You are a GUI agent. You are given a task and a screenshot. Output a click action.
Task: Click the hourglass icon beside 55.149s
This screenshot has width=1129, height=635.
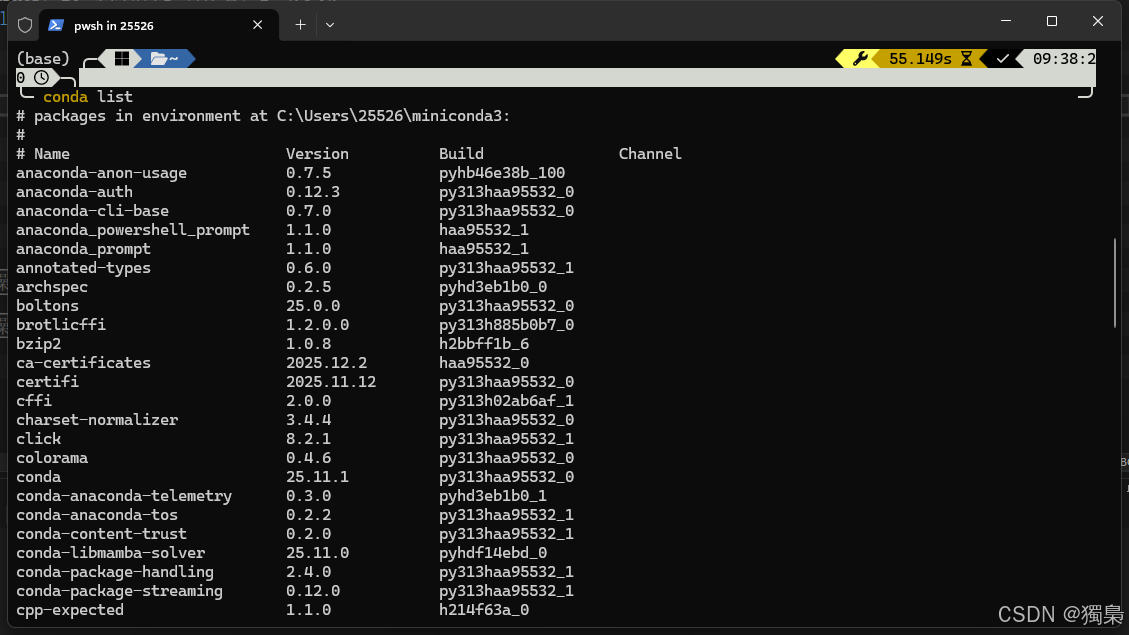(966, 58)
